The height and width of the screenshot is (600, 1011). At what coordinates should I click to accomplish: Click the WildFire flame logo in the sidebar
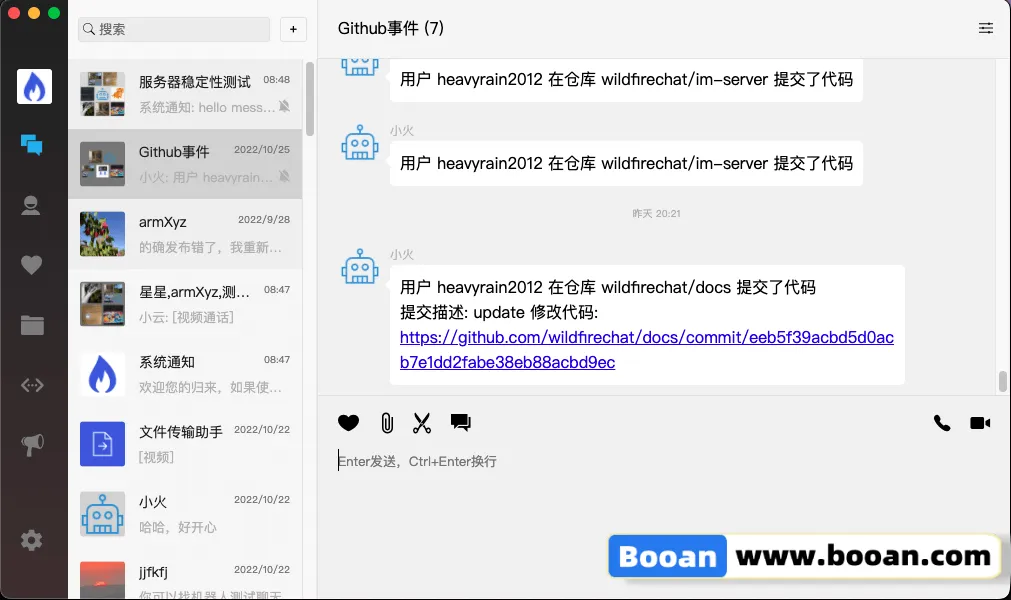(x=31, y=86)
